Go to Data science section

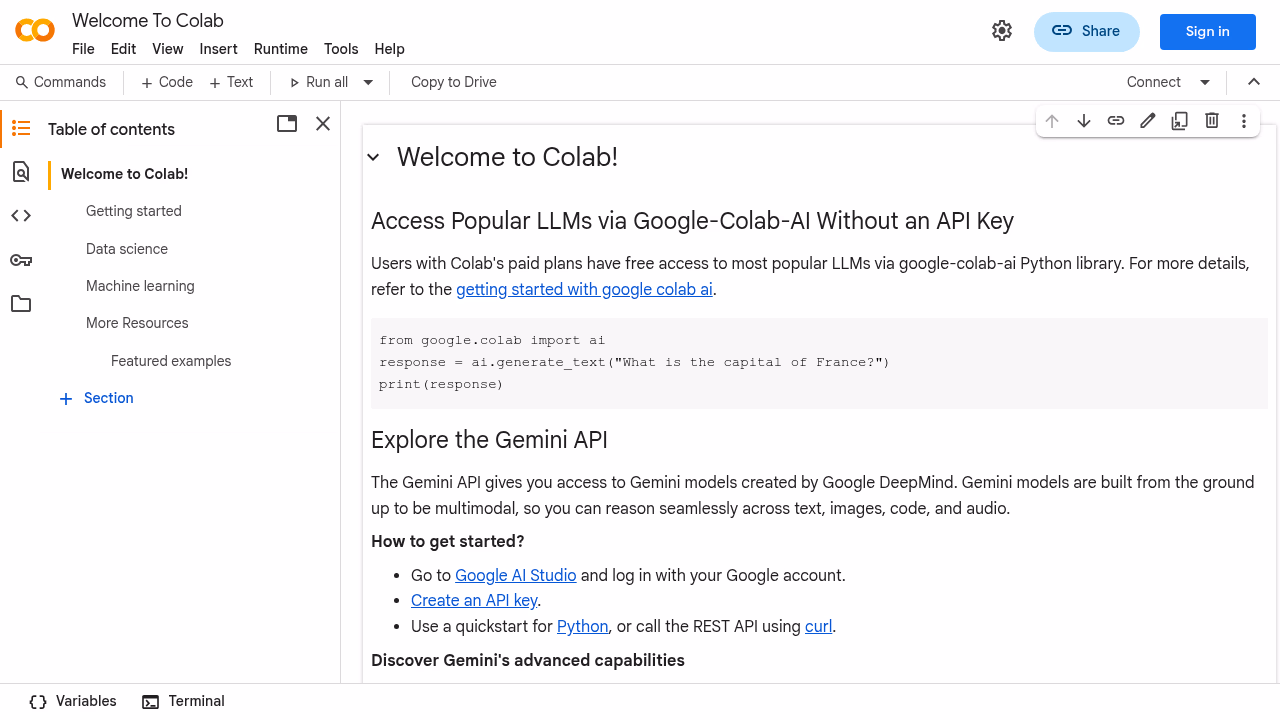coord(127,249)
